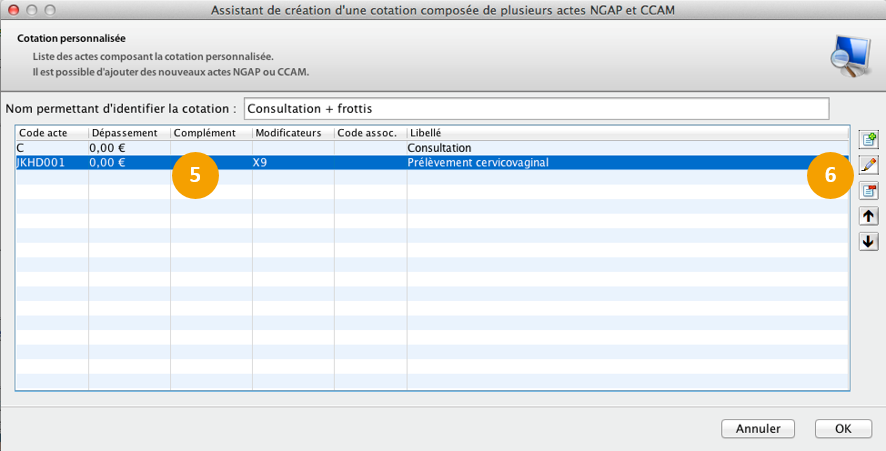Focus the cotation name input field

537,109
